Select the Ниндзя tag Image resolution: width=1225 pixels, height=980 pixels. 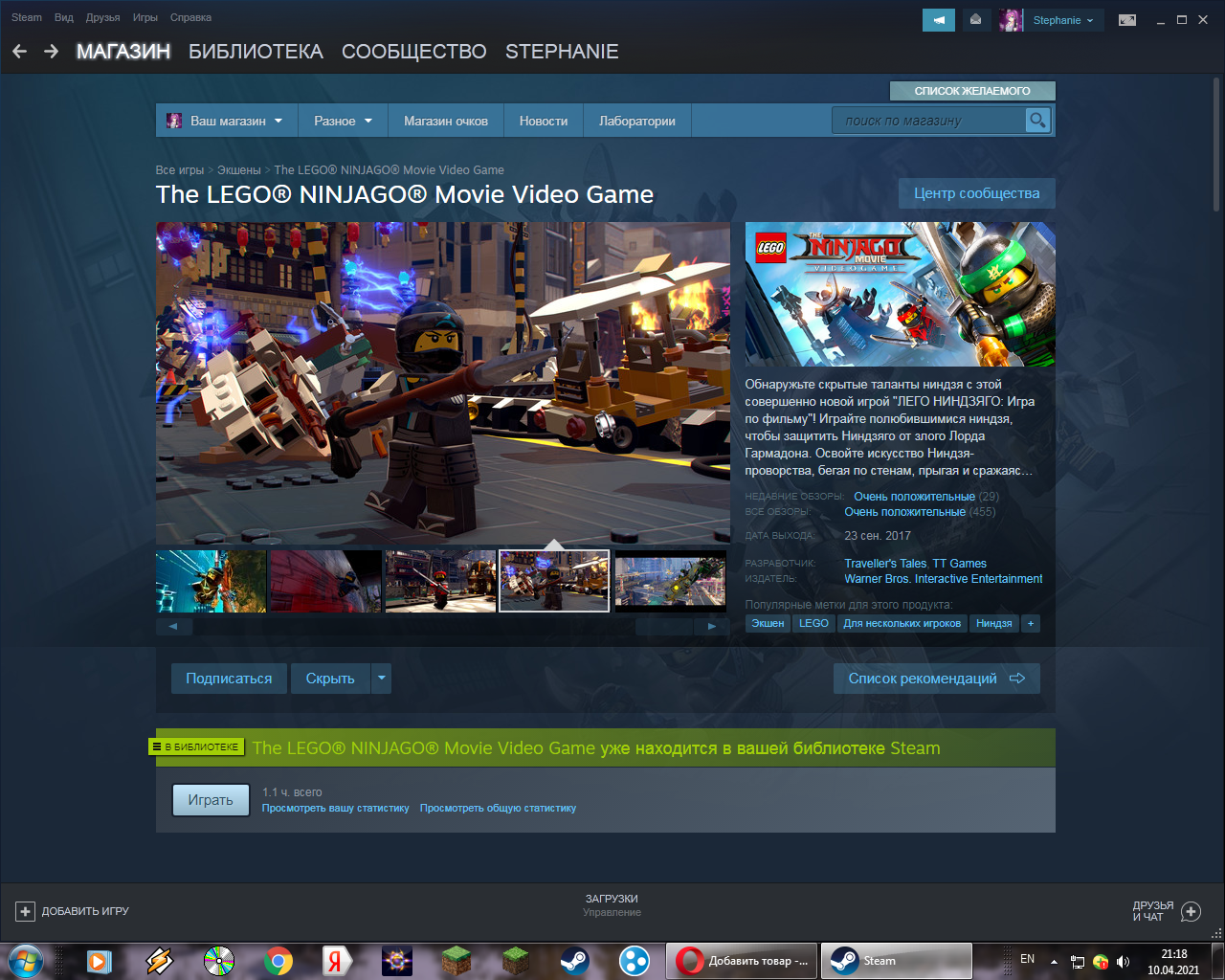(994, 623)
